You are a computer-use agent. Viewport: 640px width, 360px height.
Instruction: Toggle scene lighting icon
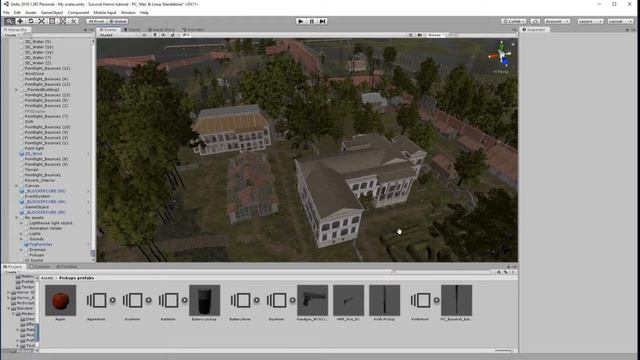coord(155,35)
